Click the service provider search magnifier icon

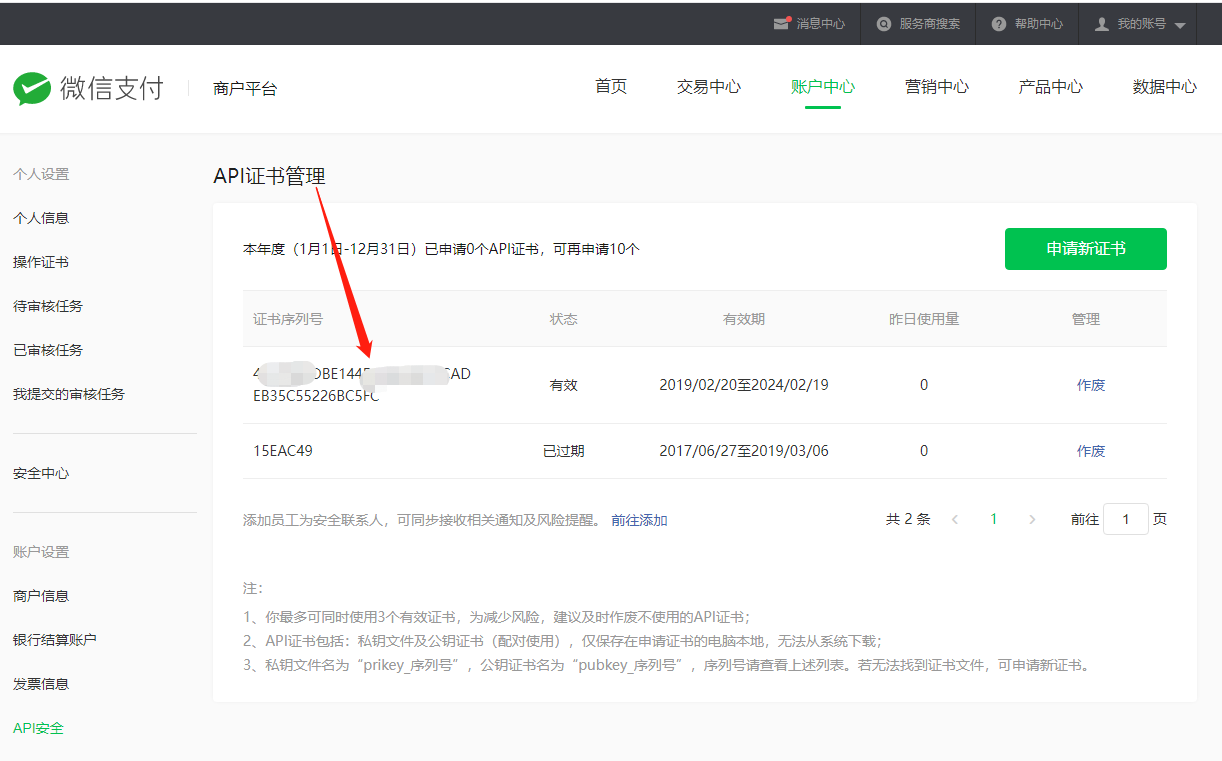[x=884, y=24]
